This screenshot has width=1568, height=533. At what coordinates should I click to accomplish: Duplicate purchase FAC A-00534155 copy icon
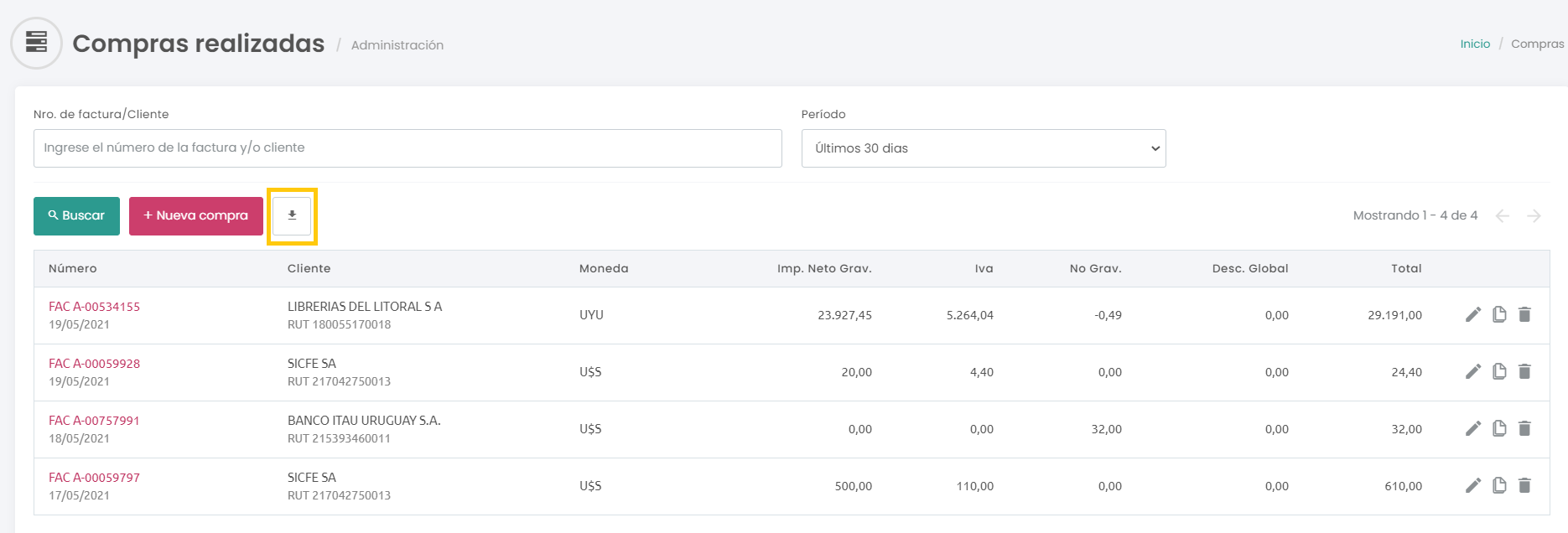click(1499, 314)
